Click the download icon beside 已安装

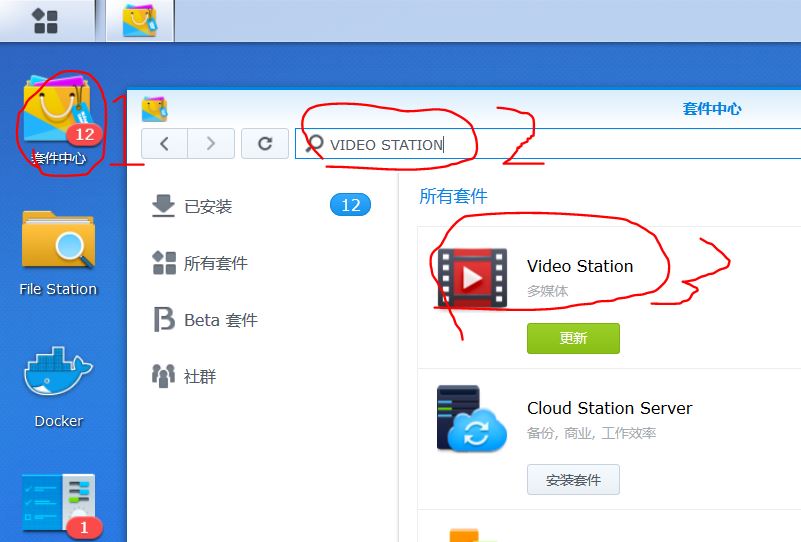point(163,206)
